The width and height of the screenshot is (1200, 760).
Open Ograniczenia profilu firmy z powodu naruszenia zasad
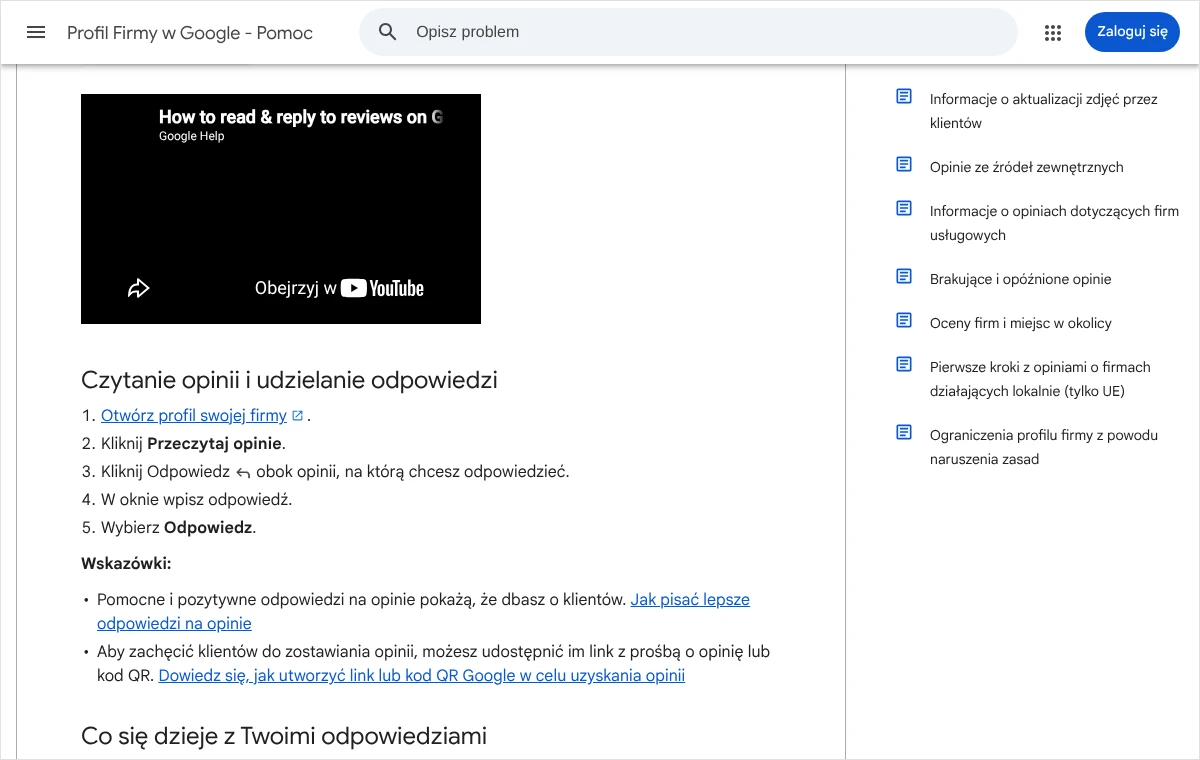(1044, 447)
